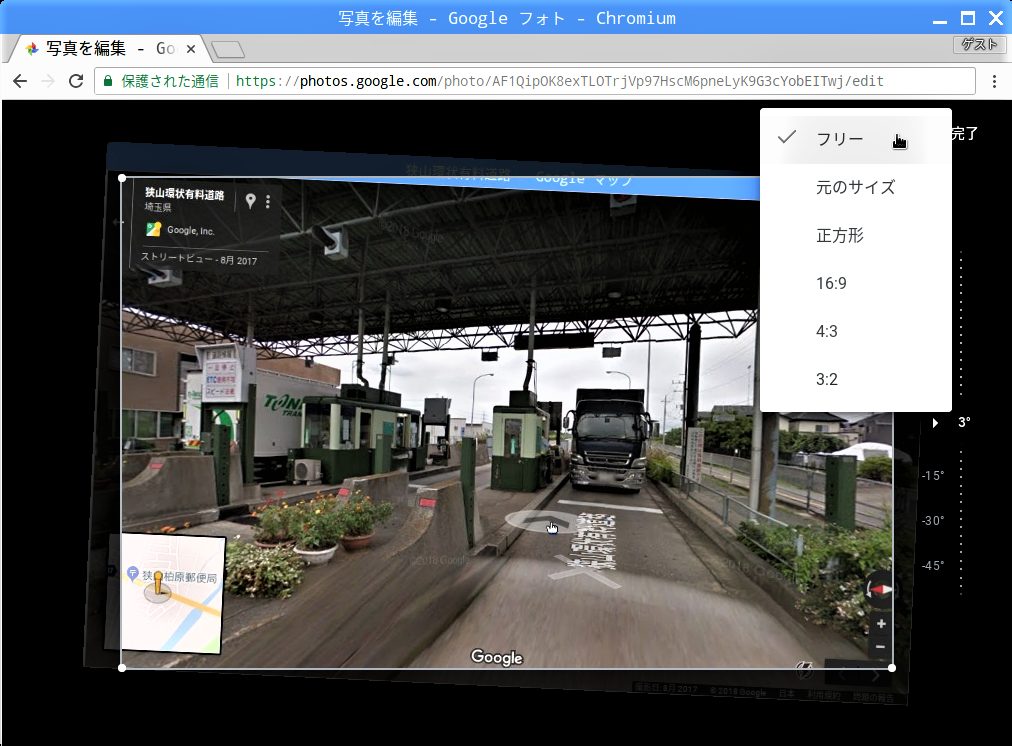Click the -15° mark on rotation dial
1012x746 pixels.
click(933, 476)
